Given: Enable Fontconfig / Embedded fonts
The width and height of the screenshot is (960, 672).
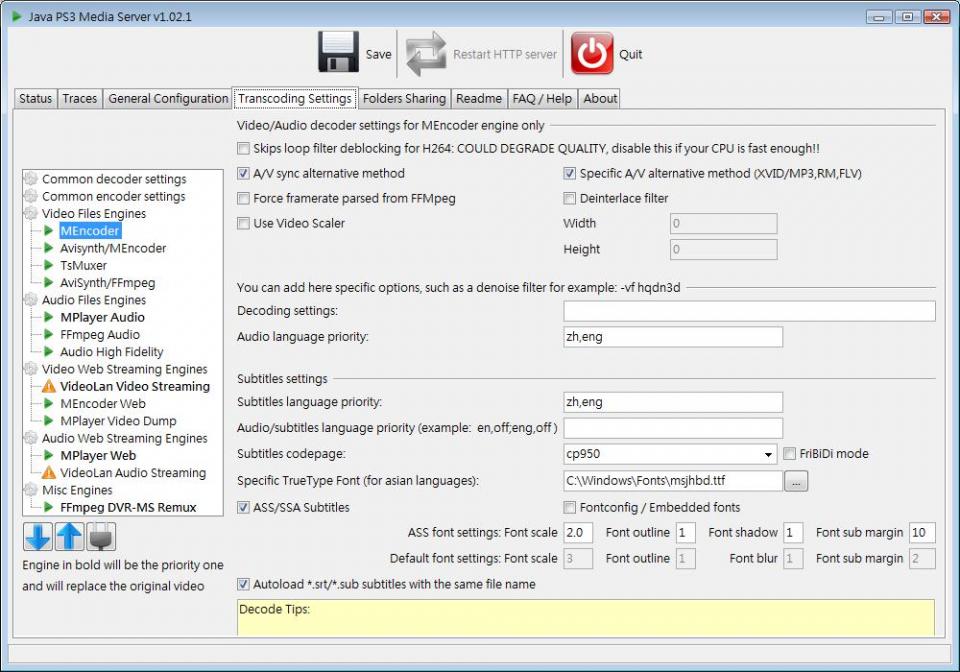Looking at the screenshot, I should pyautogui.click(x=569, y=507).
